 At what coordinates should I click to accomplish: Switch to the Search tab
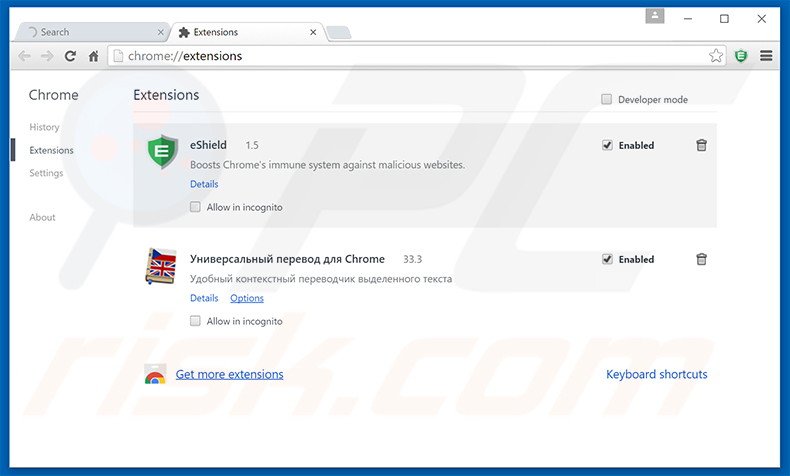[x=93, y=32]
